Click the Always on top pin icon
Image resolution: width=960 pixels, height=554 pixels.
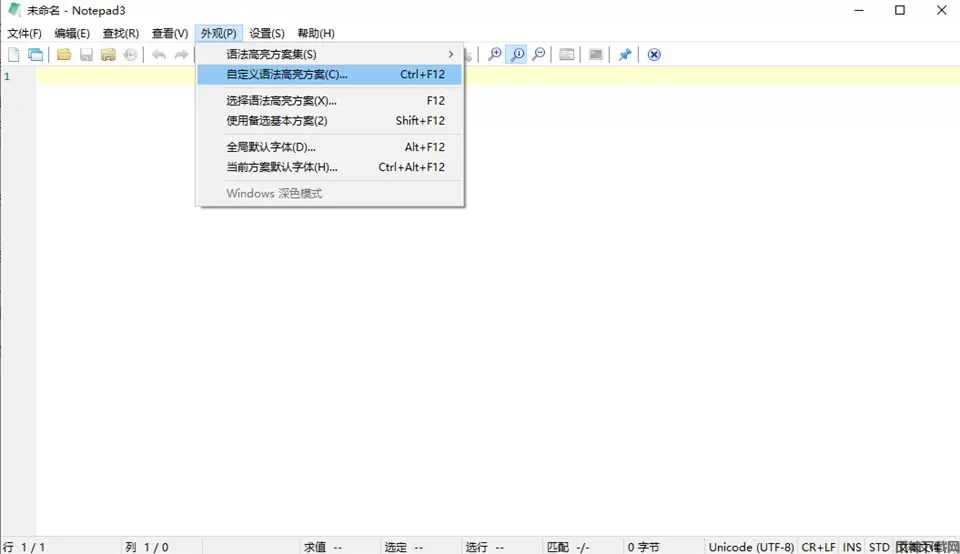pyautogui.click(x=624, y=54)
